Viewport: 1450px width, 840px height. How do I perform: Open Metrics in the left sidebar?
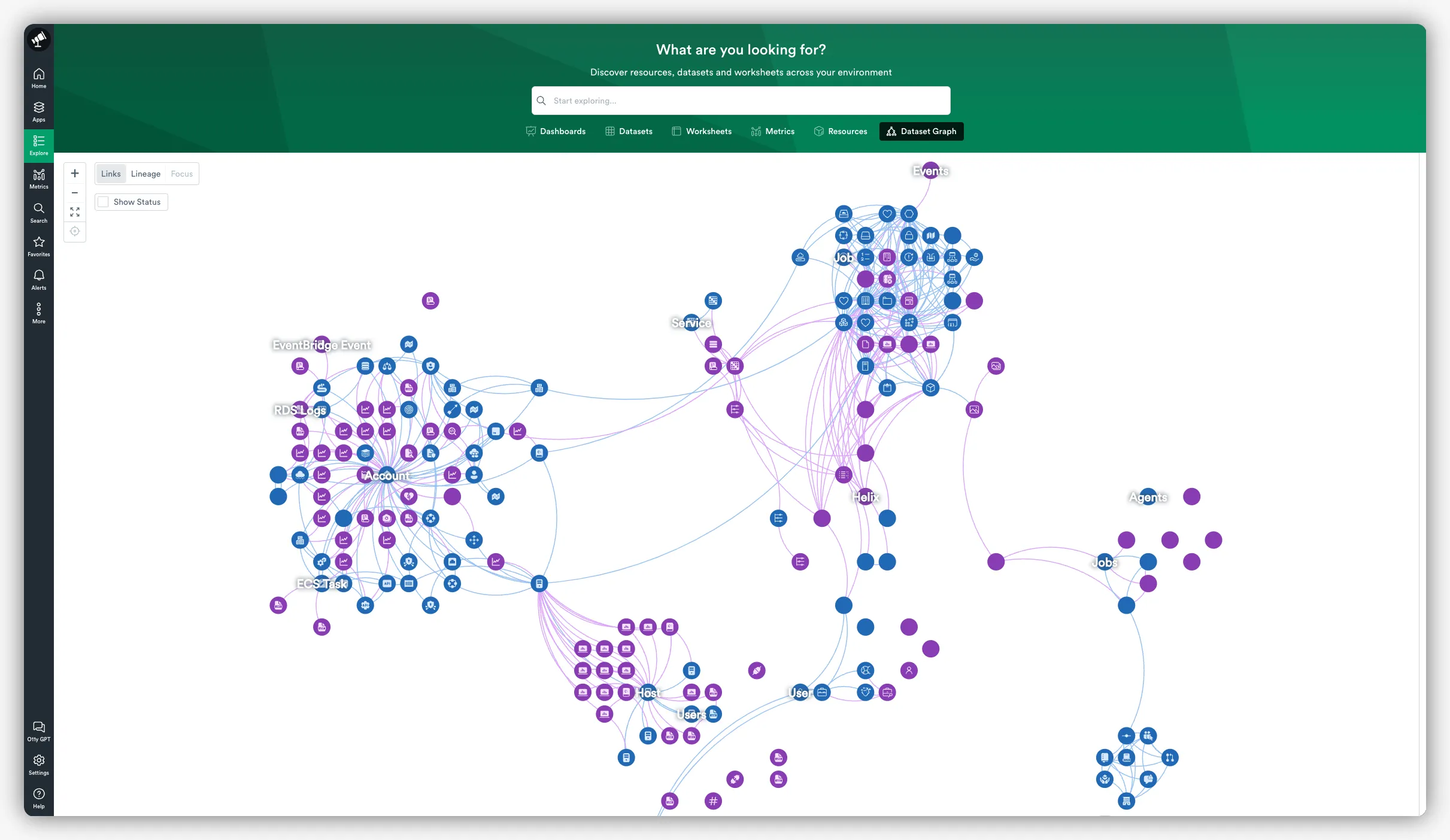tap(39, 179)
